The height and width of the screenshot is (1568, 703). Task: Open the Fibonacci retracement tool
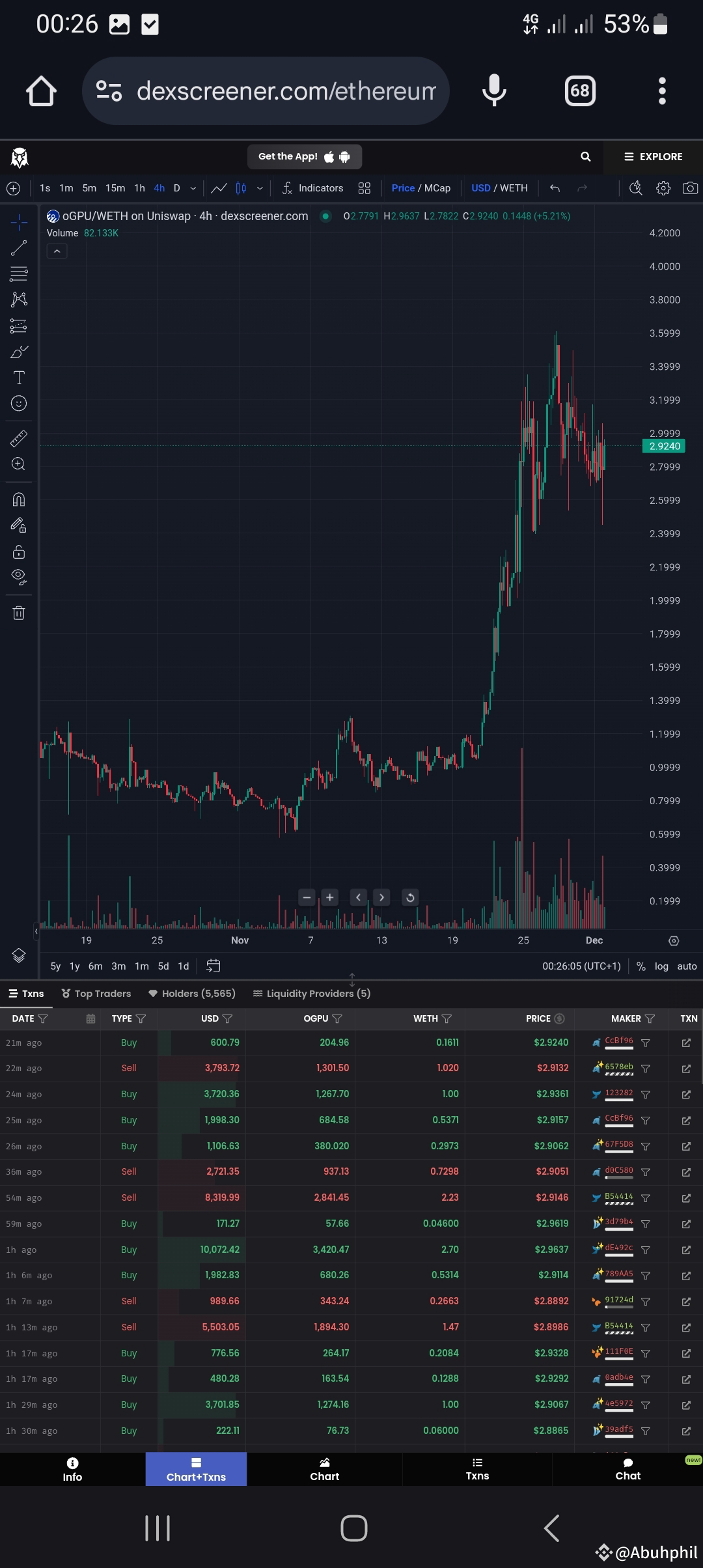point(19,274)
